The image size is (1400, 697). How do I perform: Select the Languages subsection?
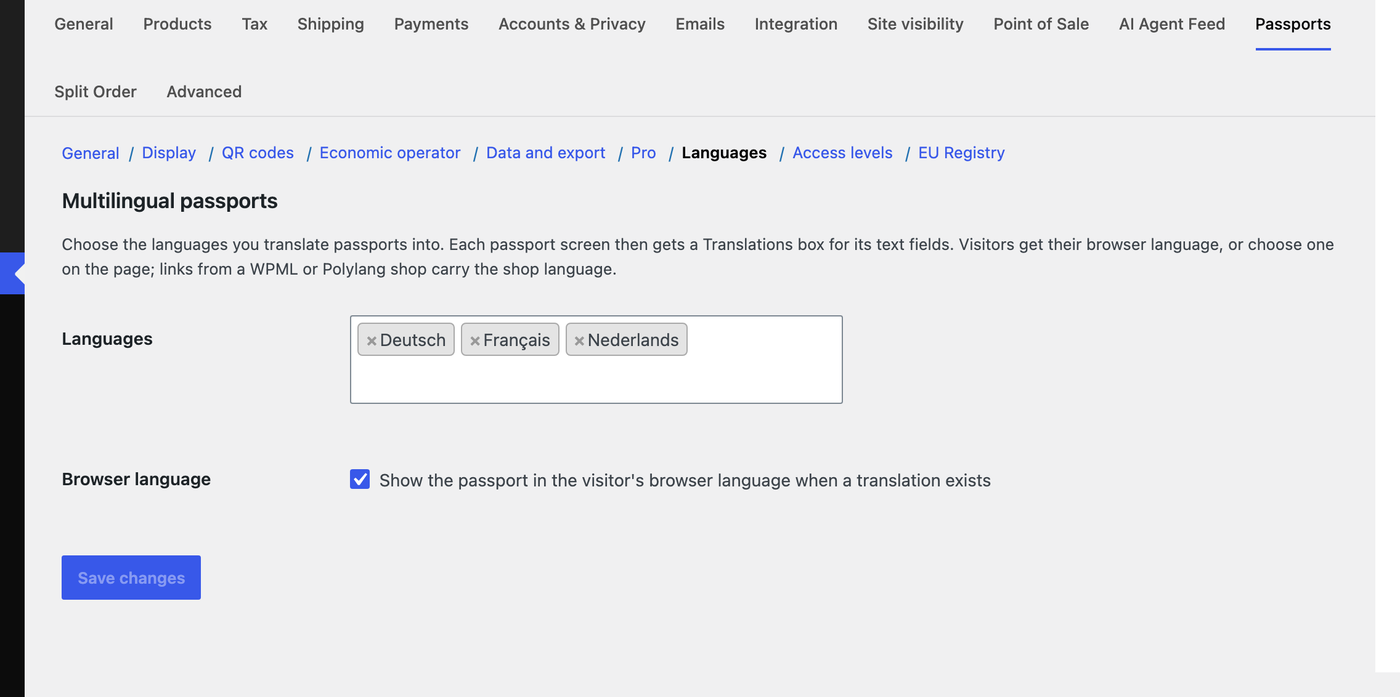[724, 153]
